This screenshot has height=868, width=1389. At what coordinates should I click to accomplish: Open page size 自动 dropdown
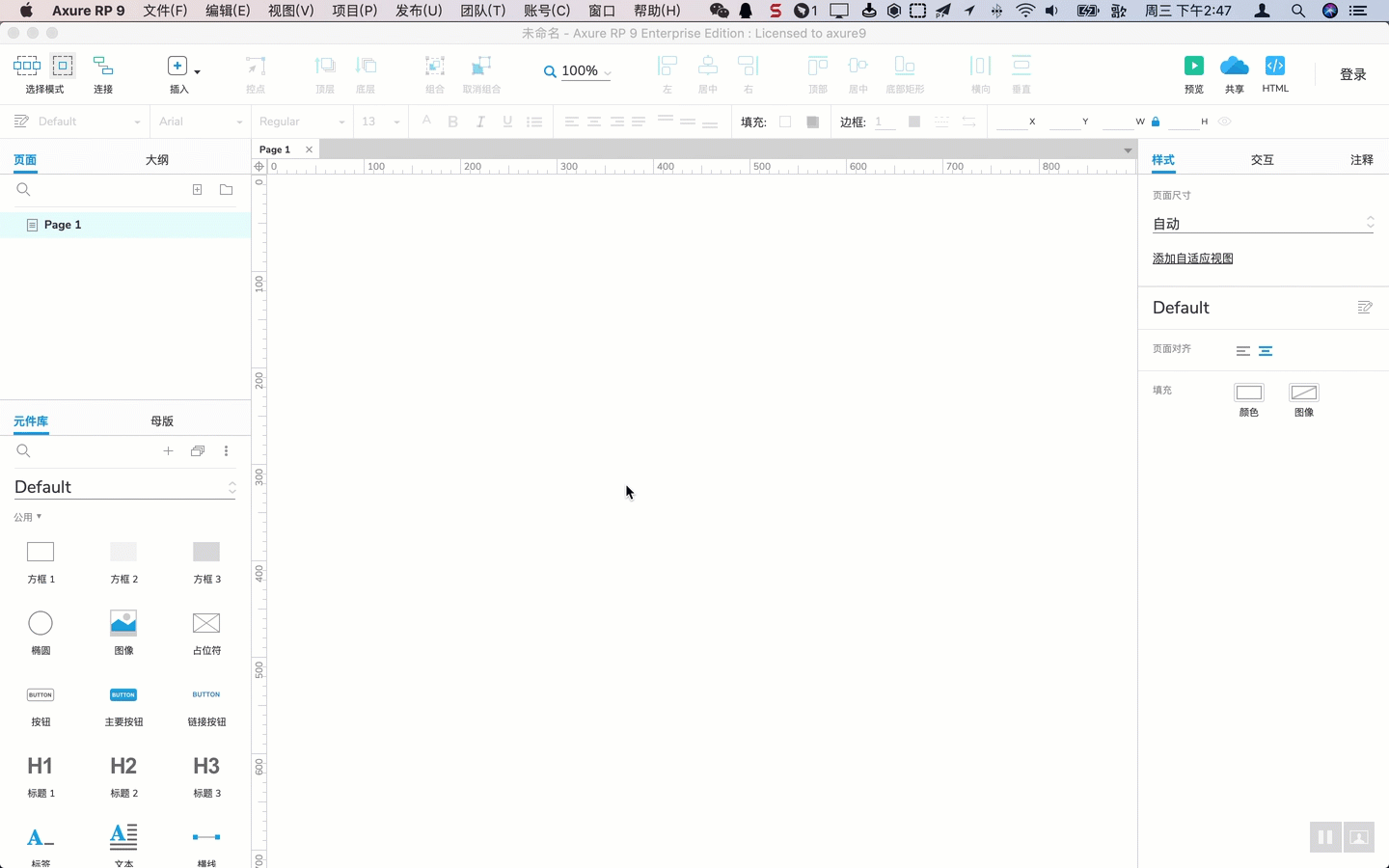(1263, 224)
